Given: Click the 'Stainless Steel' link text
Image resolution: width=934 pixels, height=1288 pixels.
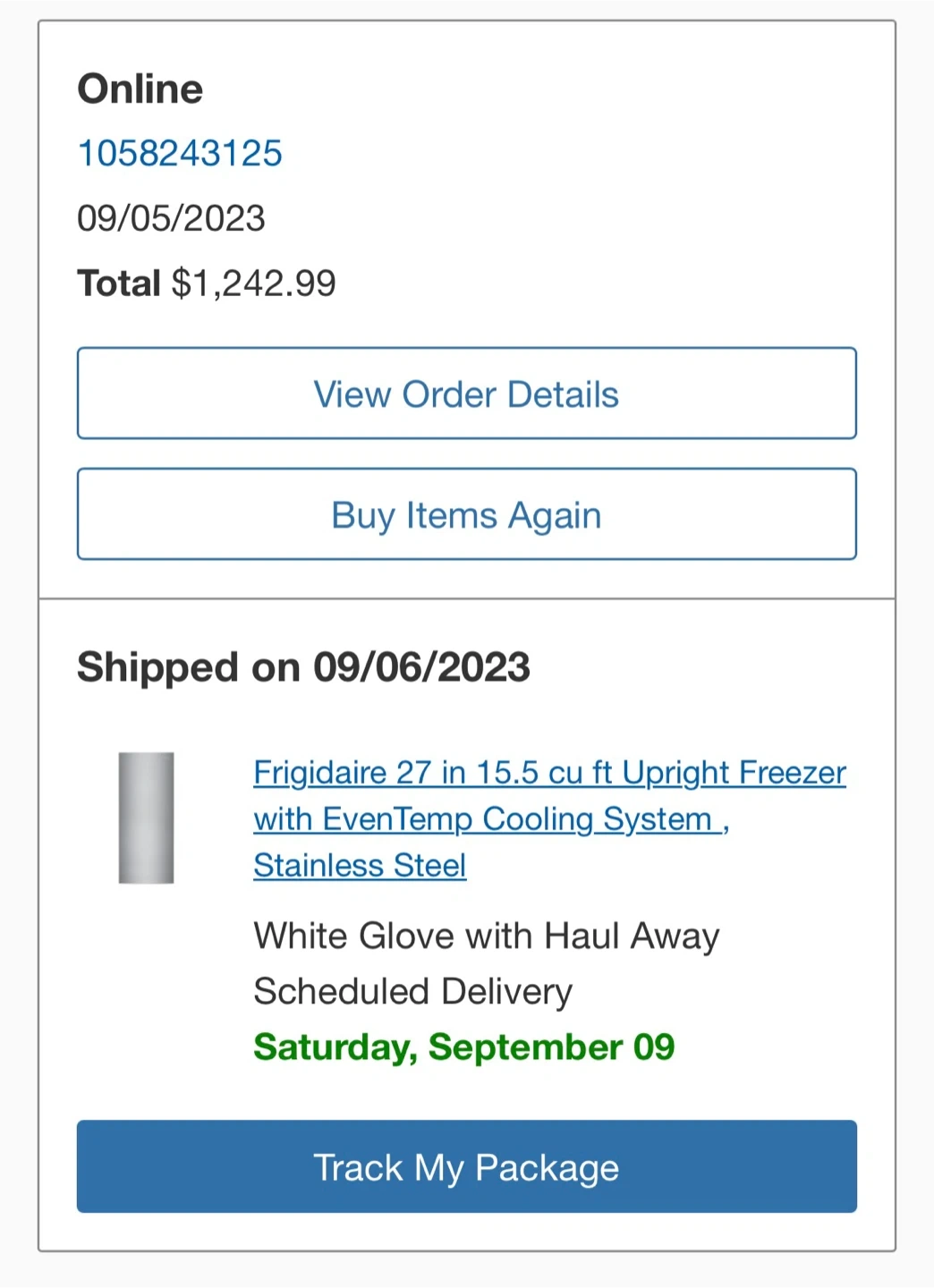Looking at the screenshot, I should (360, 866).
